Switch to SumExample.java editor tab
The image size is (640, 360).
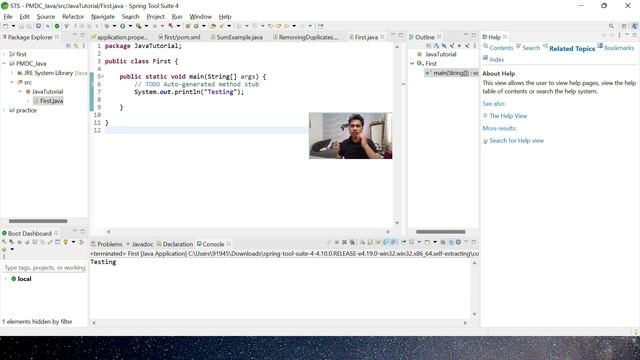click(x=236, y=37)
